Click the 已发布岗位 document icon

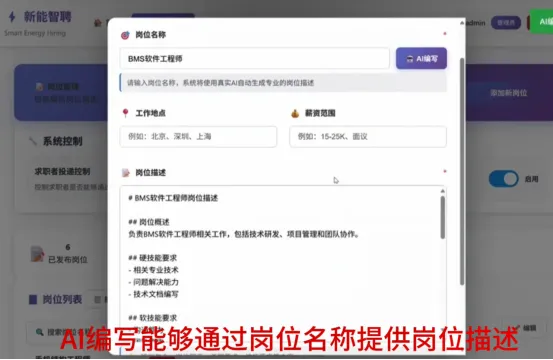[37, 254]
